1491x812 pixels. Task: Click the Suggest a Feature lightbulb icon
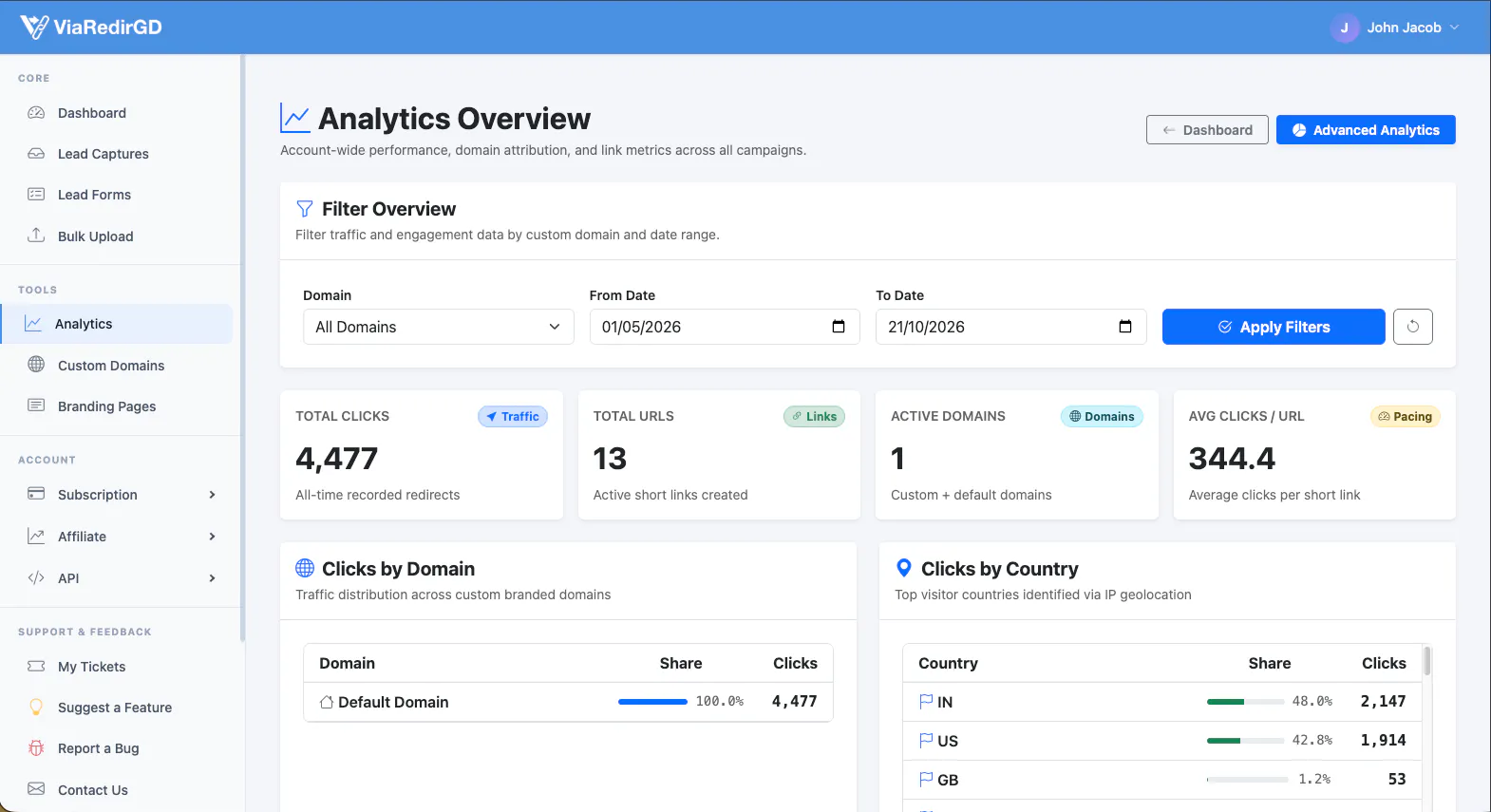(x=36, y=707)
